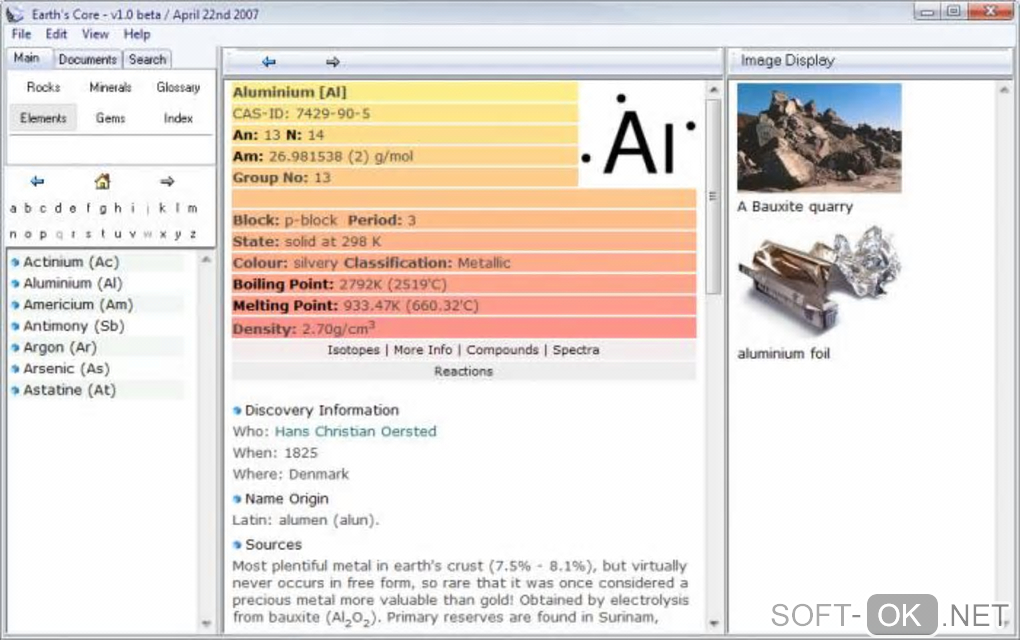Switch to the Main tab
Screen dimensions: 1020x640
coord(27,58)
